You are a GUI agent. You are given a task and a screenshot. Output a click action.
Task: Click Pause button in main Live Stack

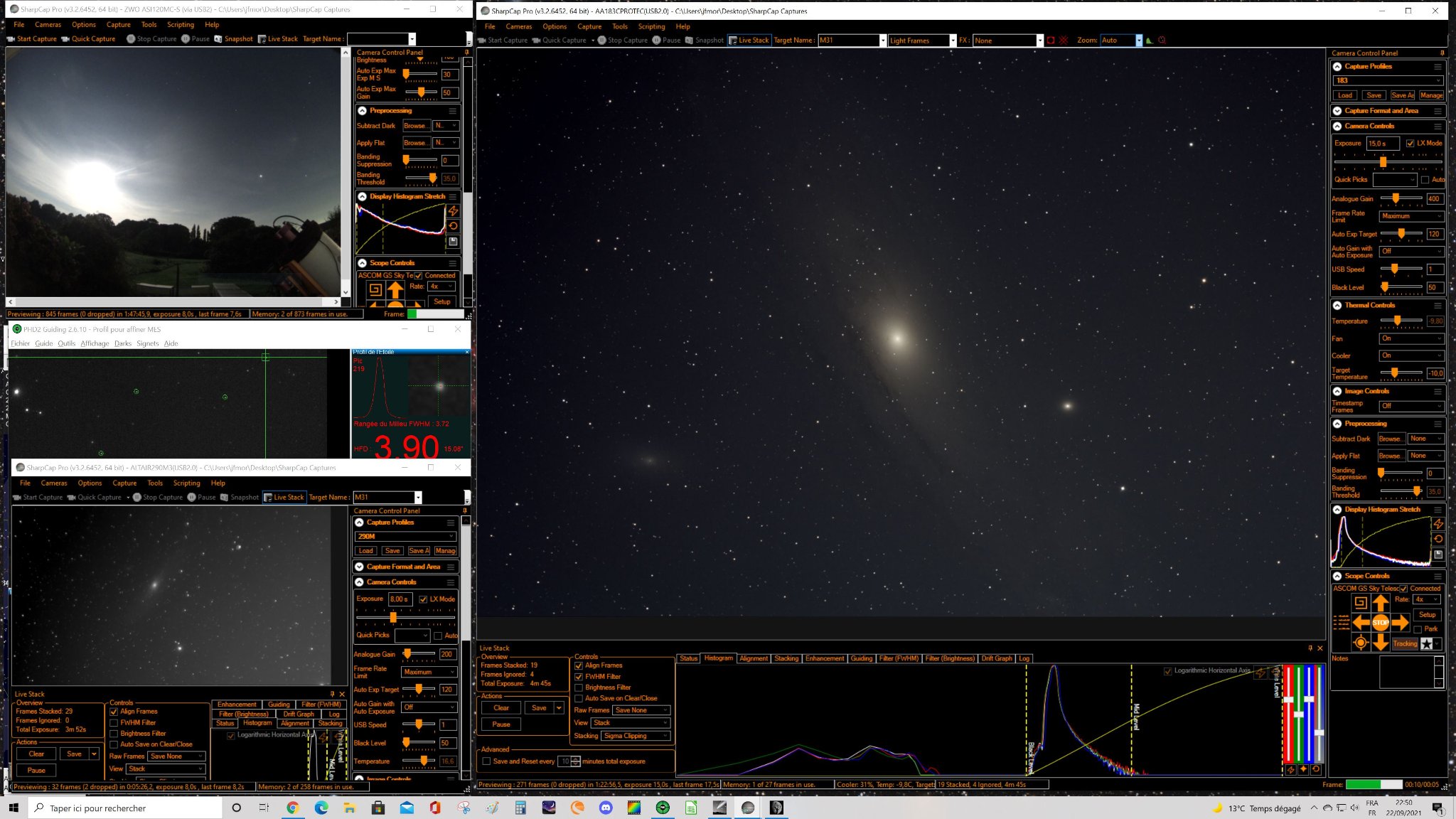point(501,724)
